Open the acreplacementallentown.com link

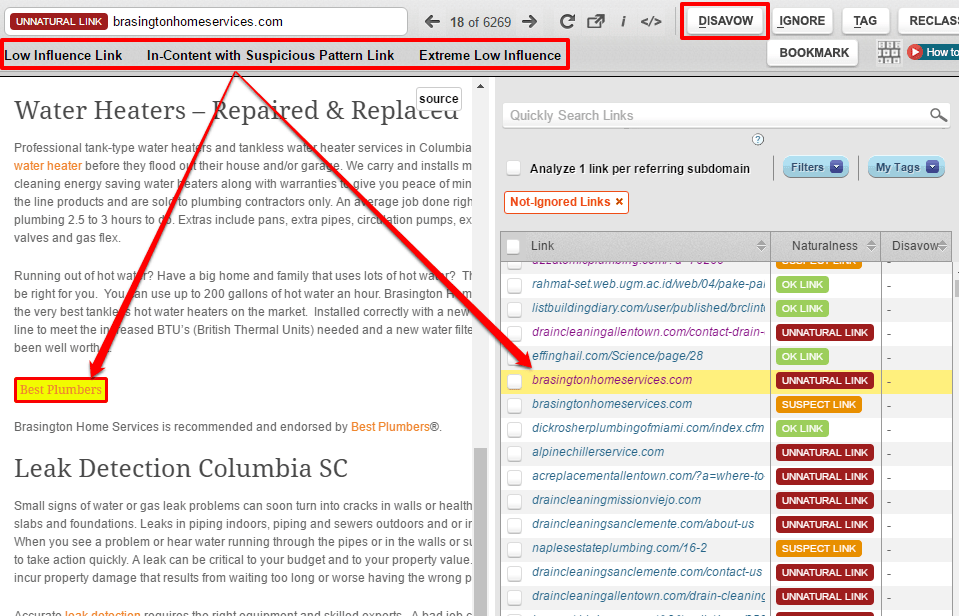(x=648, y=475)
